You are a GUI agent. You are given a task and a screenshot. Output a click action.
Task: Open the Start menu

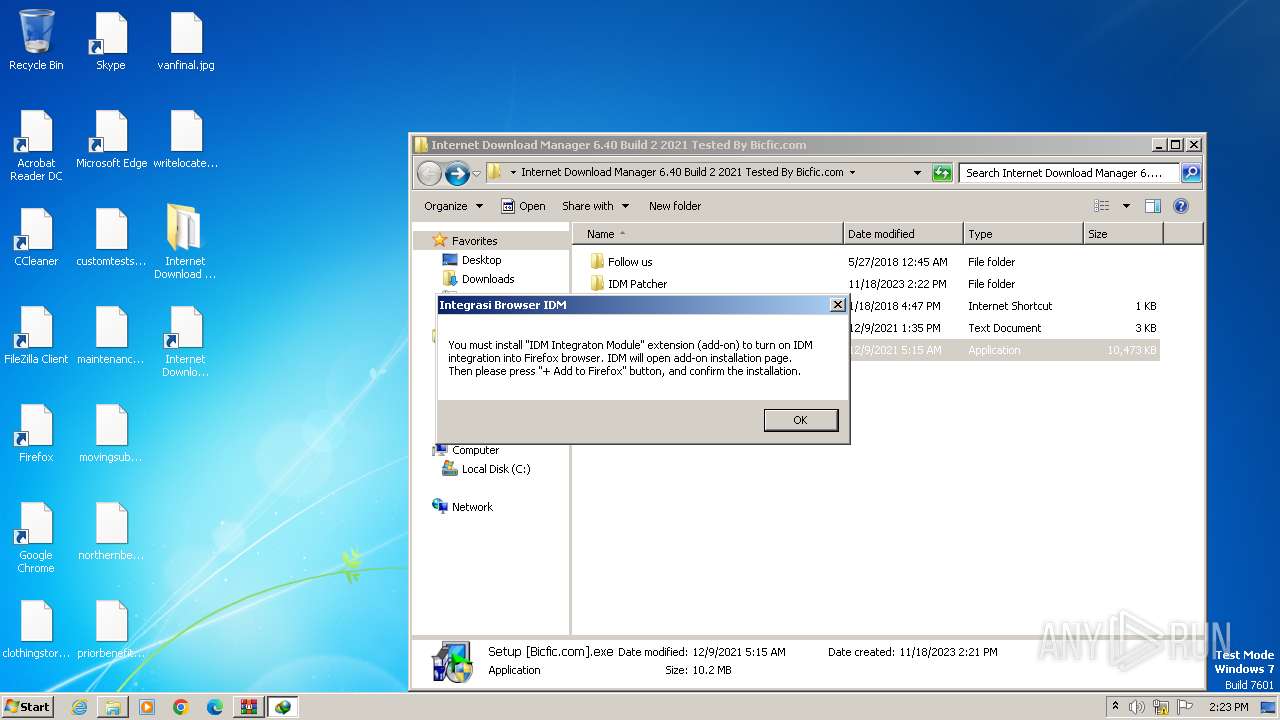coord(28,707)
